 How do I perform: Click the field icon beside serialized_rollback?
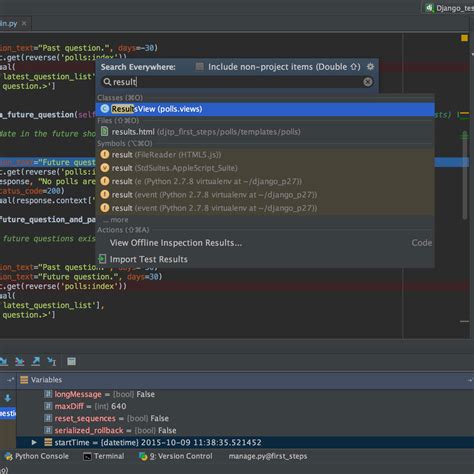(x=48, y=430)
